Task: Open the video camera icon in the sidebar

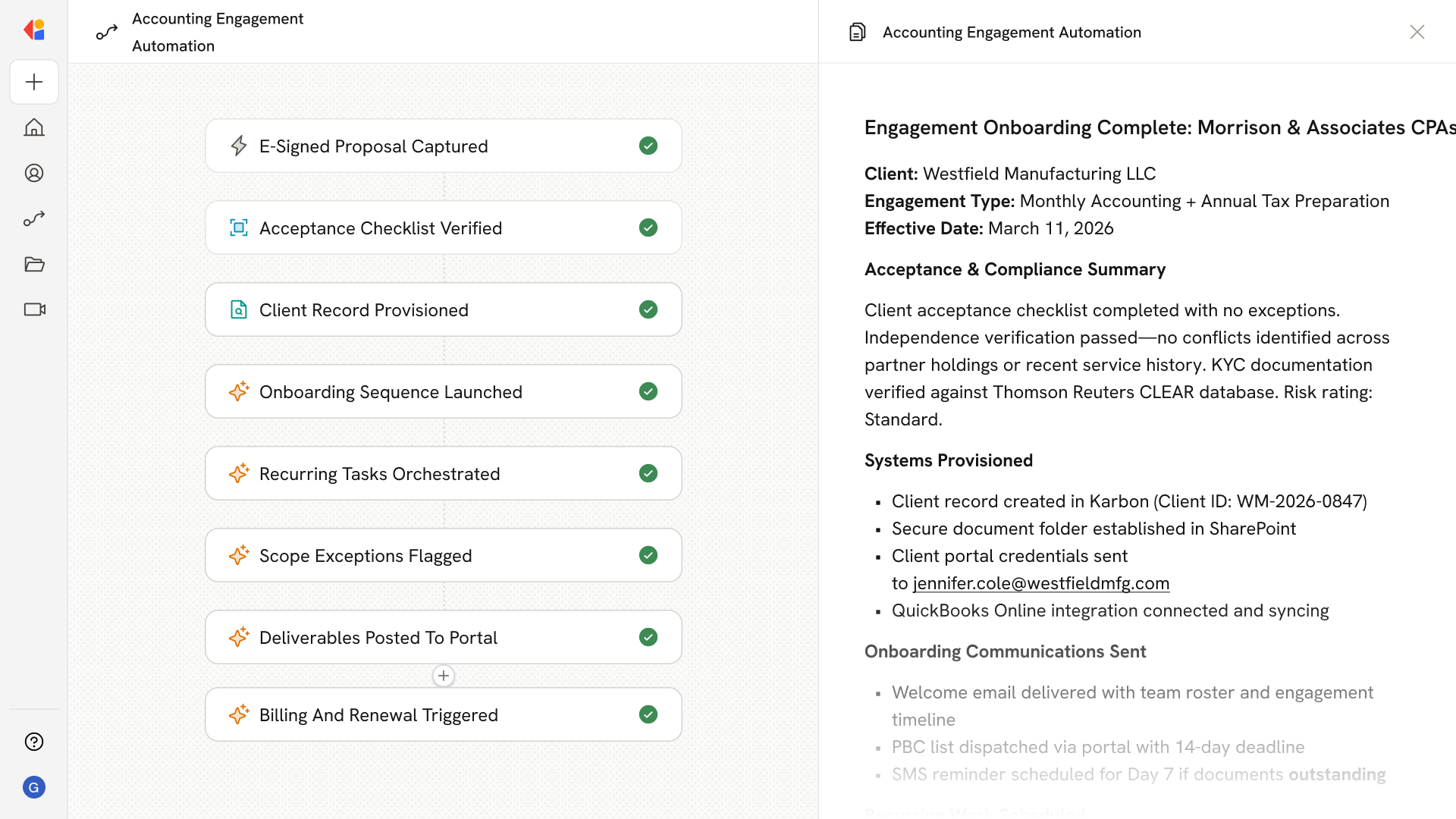Action: [x=34, y=309]
